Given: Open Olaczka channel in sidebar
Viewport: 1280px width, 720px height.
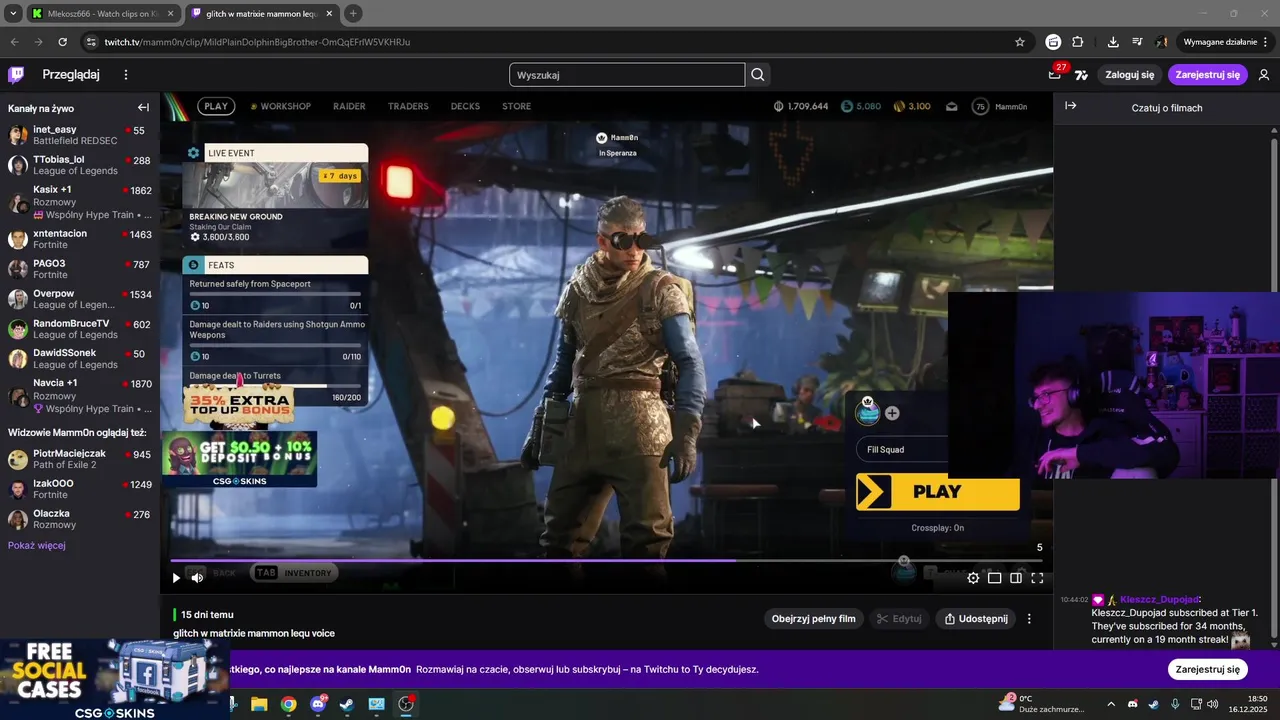Looking at the screenshot, I should tap(80, 519).
